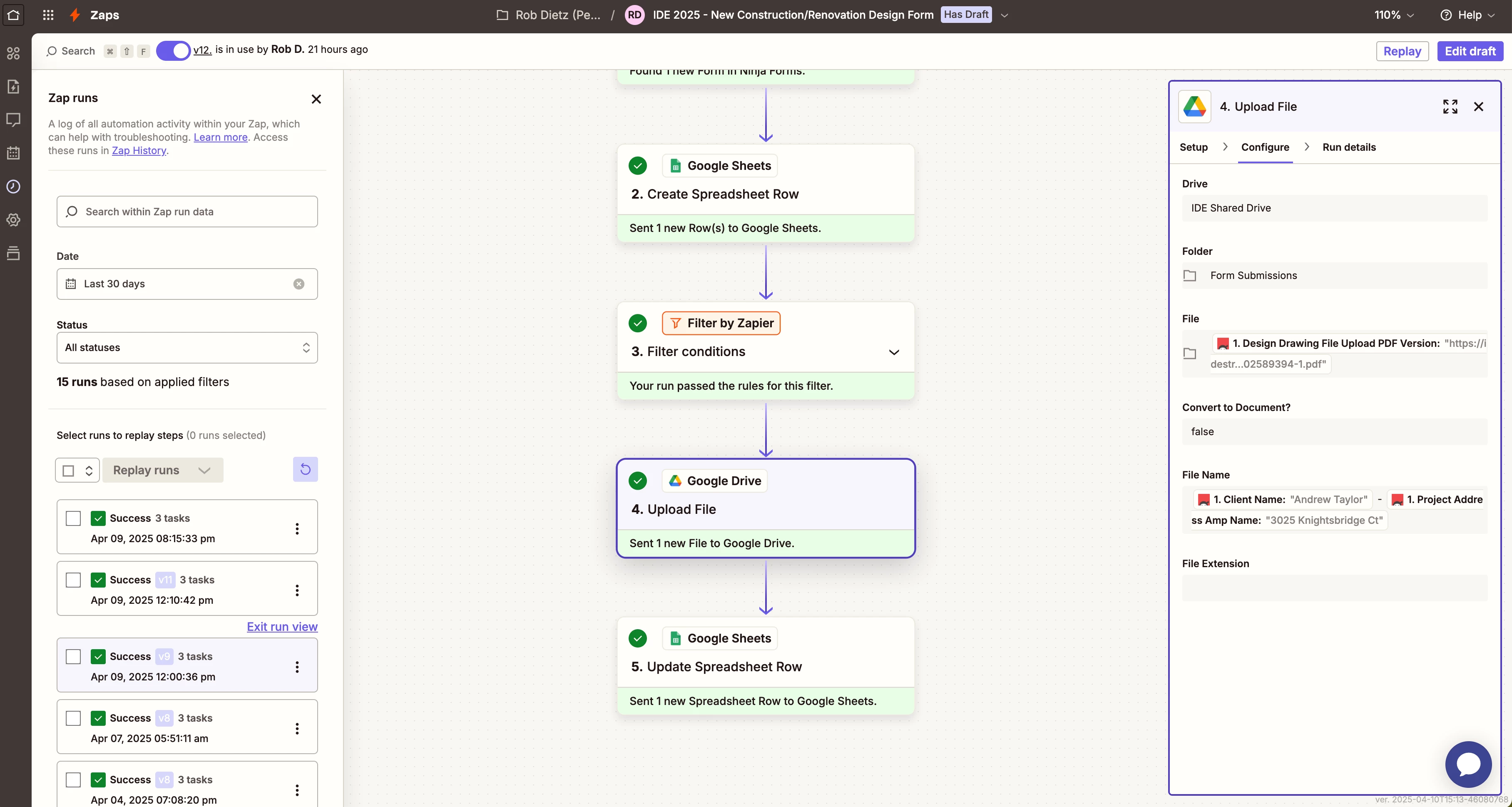Check the select-all runs checkbox

(x=68, y=471)
